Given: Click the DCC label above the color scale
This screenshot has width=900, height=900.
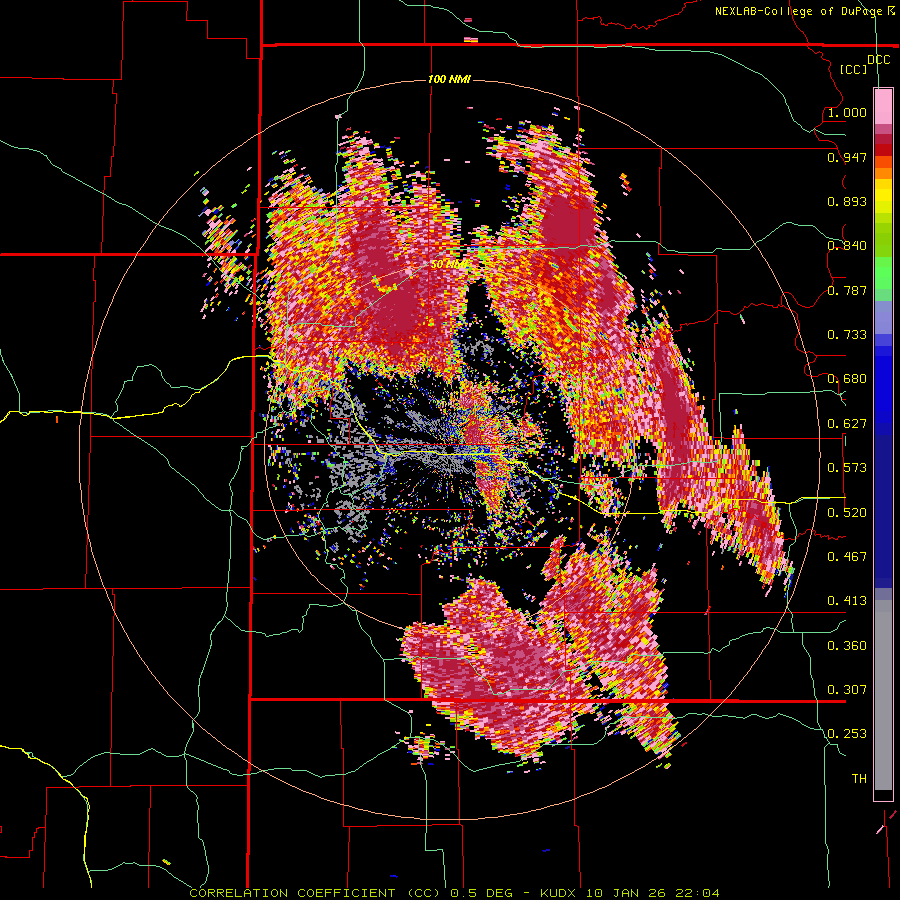Looking at the screenshot, I should [878, 60].
